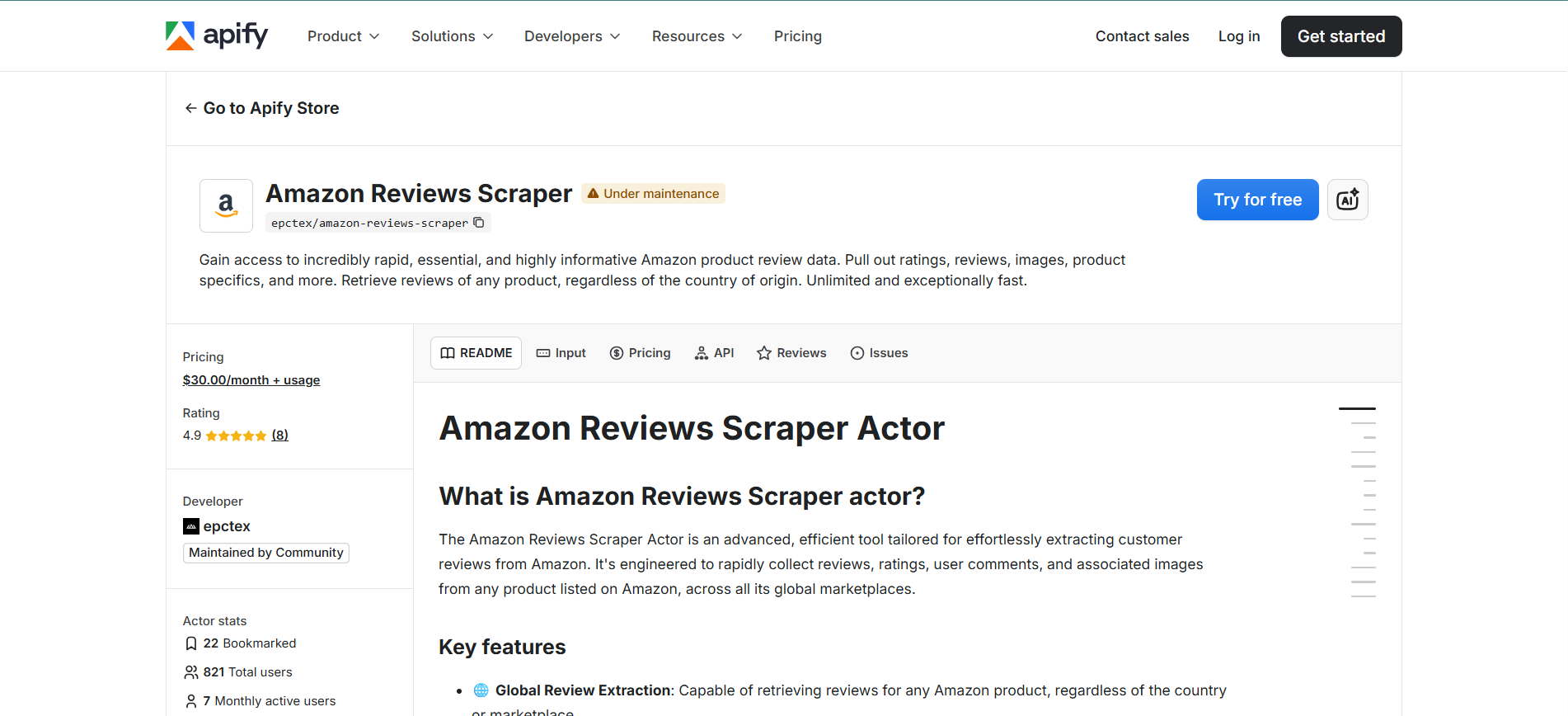This screenshot has width=1568, height=716.
Task: Click the 821 Total users stat text
Action: coord(248,672)
